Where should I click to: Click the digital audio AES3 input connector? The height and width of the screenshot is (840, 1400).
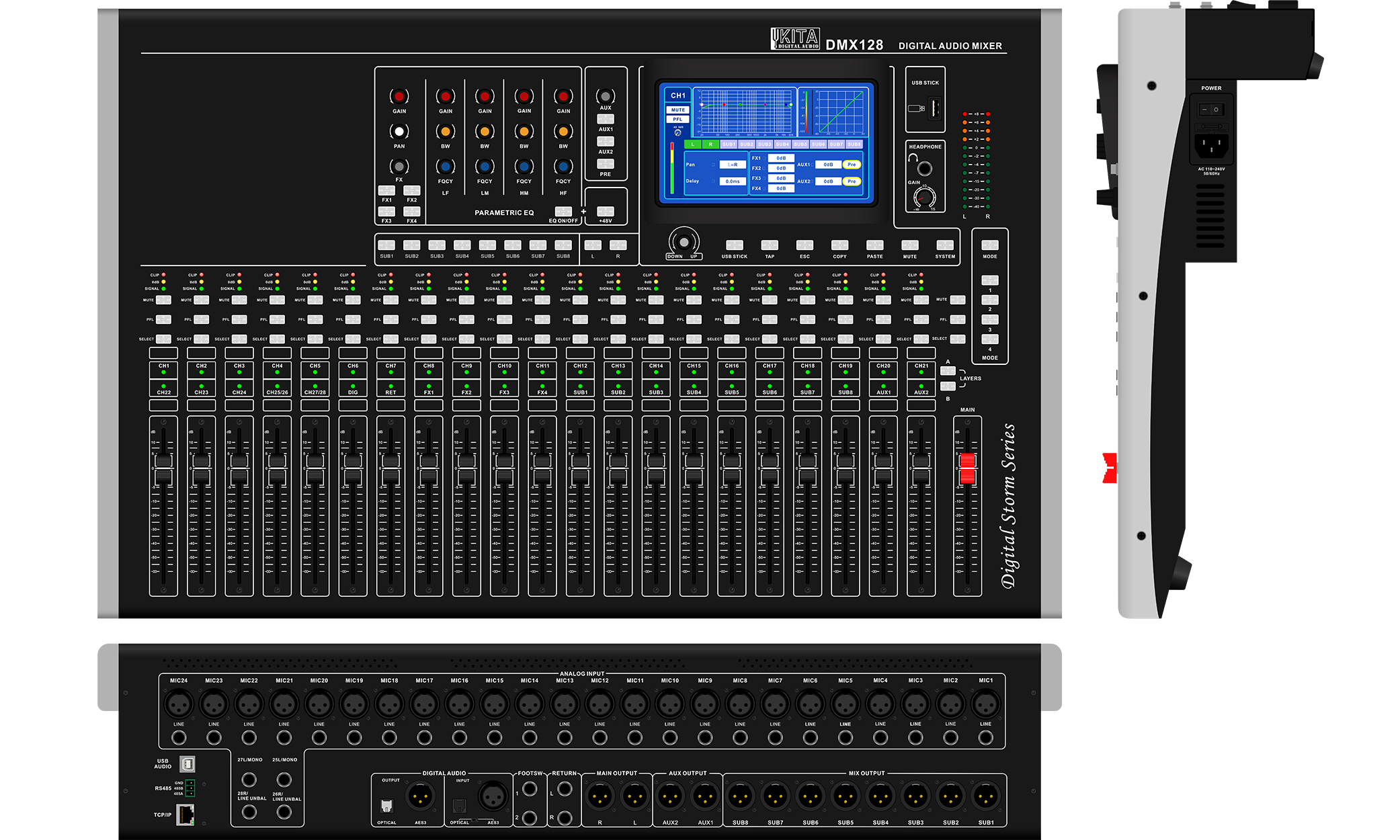coord(493,797)
